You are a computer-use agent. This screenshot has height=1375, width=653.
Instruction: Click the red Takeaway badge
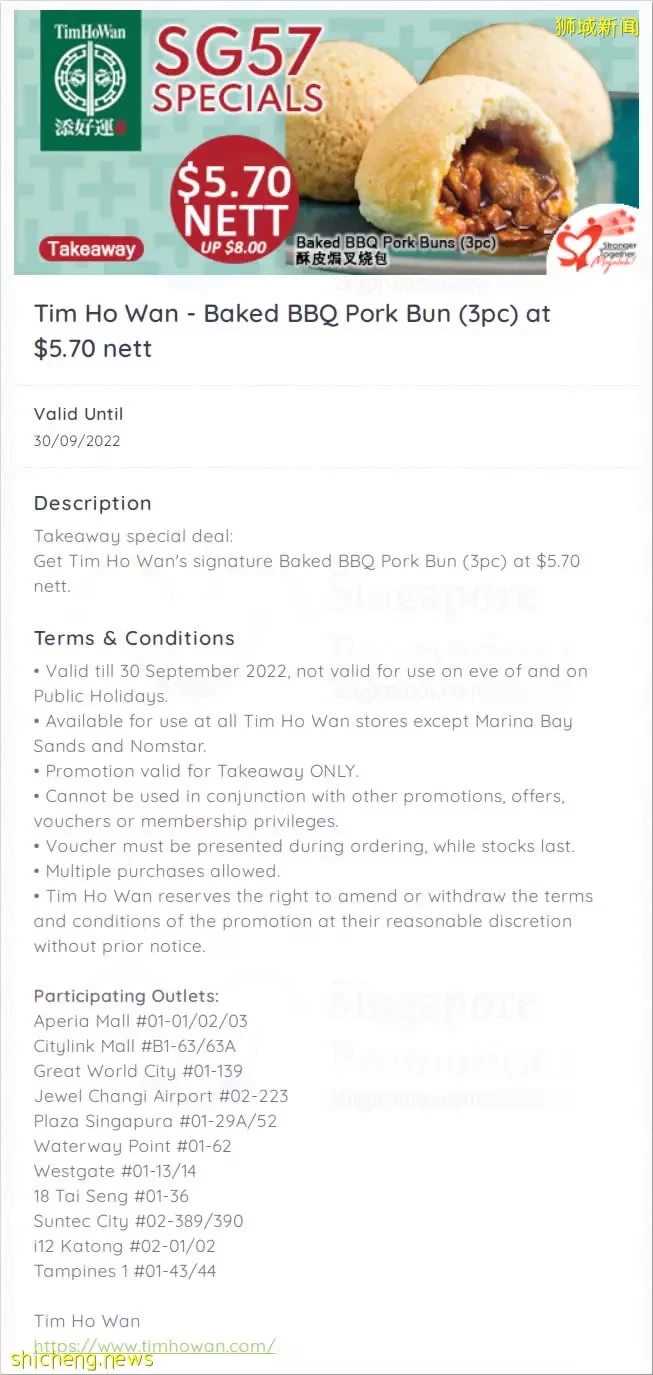(92, 249)
